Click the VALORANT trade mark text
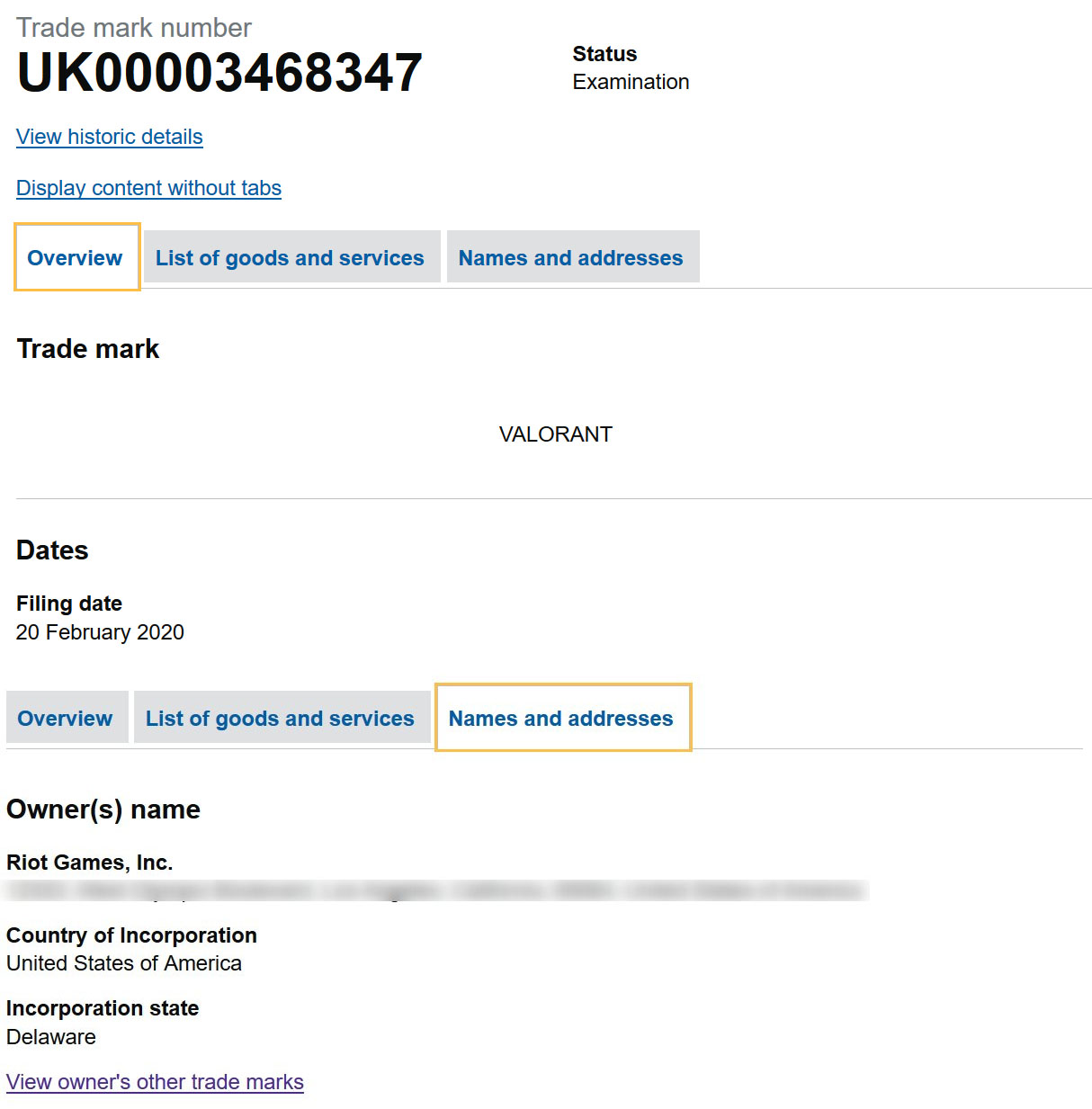 coord(555,434)
